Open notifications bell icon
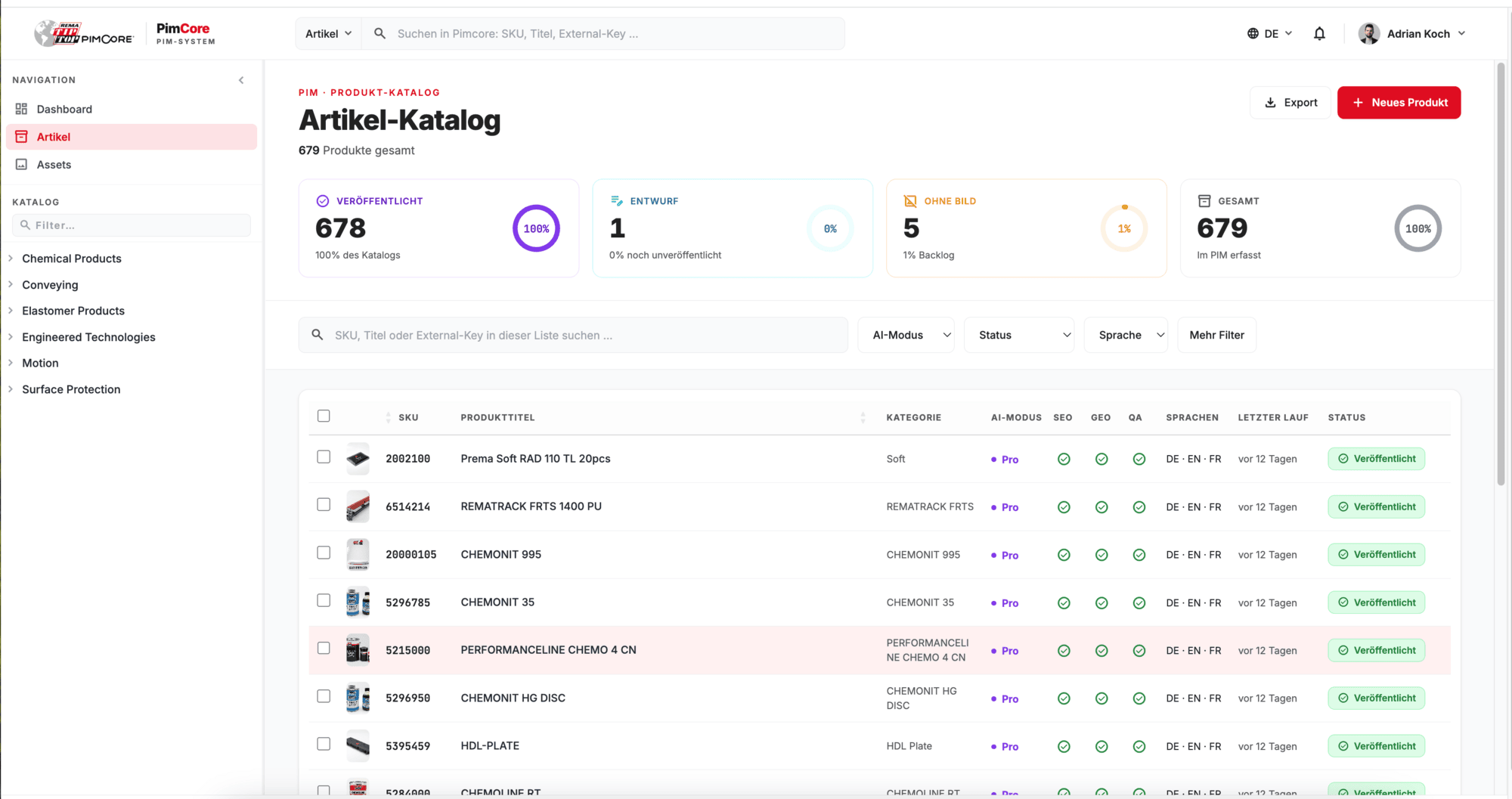1512x799 pixels. [x=1319, y=33]
